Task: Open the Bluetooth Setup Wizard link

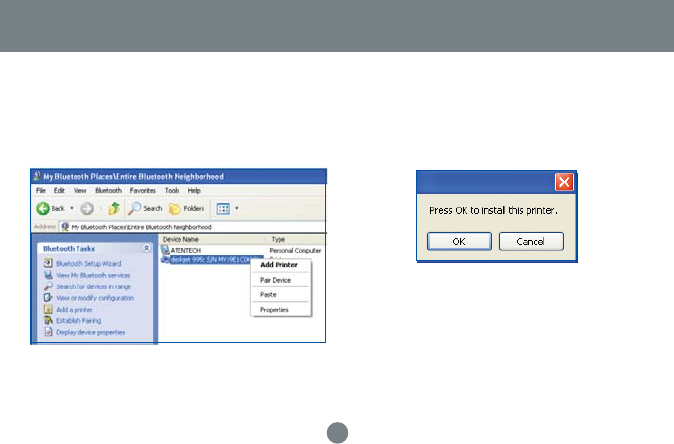Action: [x=89, y=263]
